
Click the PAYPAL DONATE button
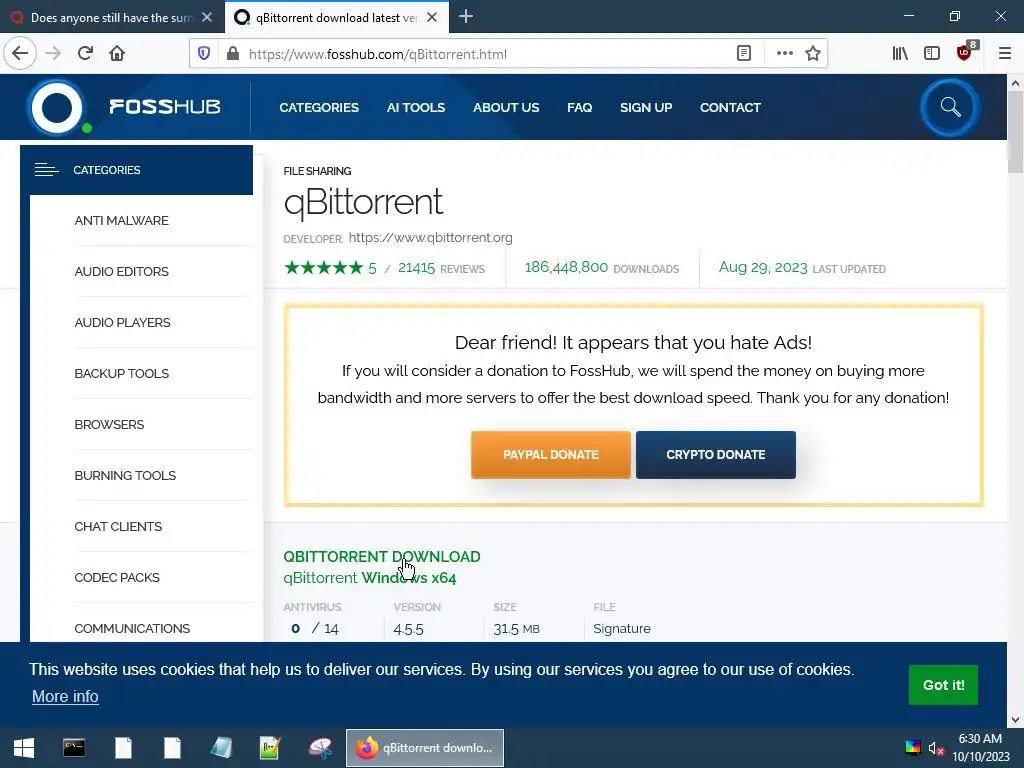(x=551, y=455)
